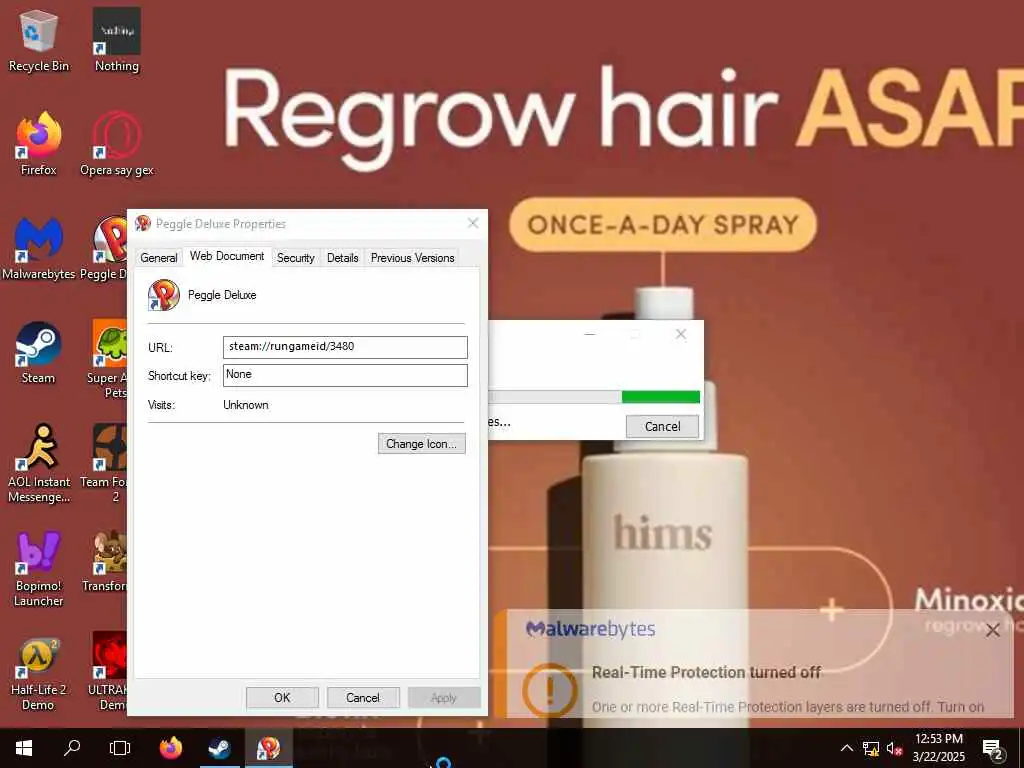Launch Malwarebytes from desktop icon
This screenshot has width=1024, height=768.
click(39, 248)
